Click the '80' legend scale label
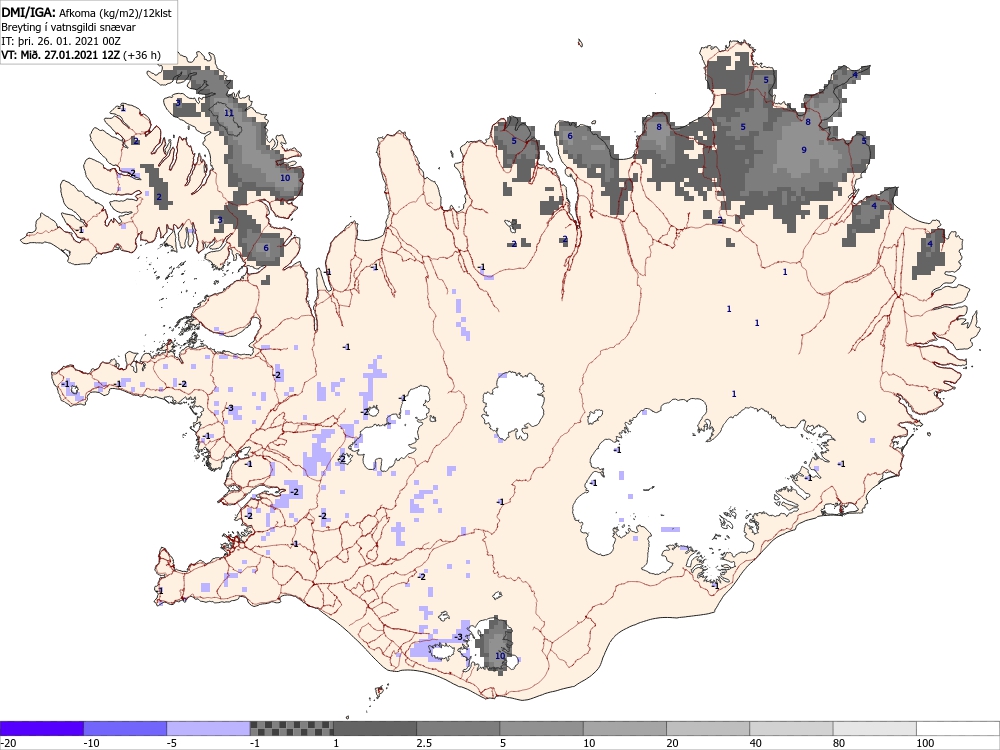 coord(839,743)
